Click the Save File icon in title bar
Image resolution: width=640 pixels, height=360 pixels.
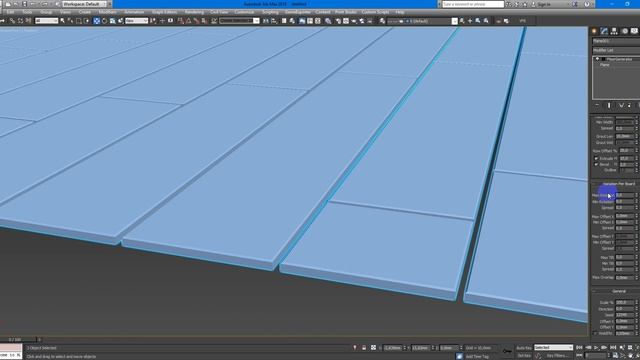tap(25, 4)
